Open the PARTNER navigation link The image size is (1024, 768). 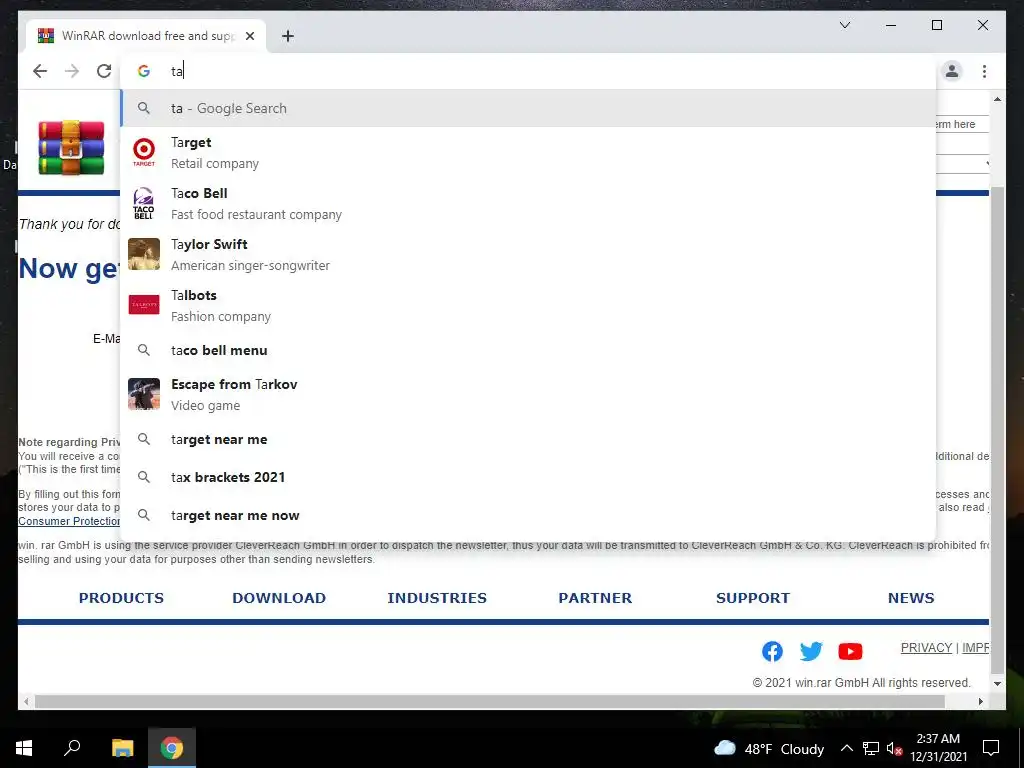[x=595, y=598]
